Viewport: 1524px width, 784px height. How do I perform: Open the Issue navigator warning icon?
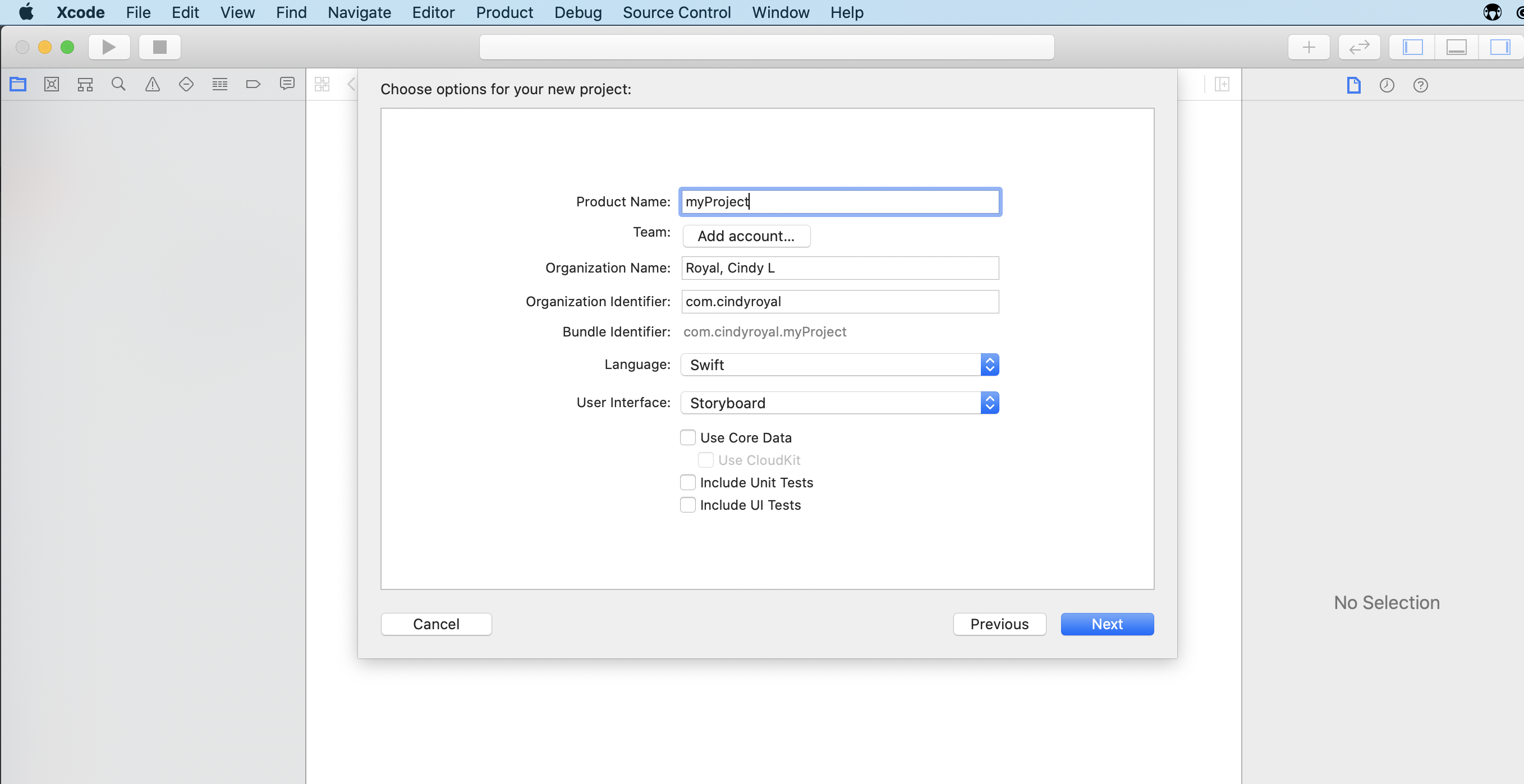153,85
